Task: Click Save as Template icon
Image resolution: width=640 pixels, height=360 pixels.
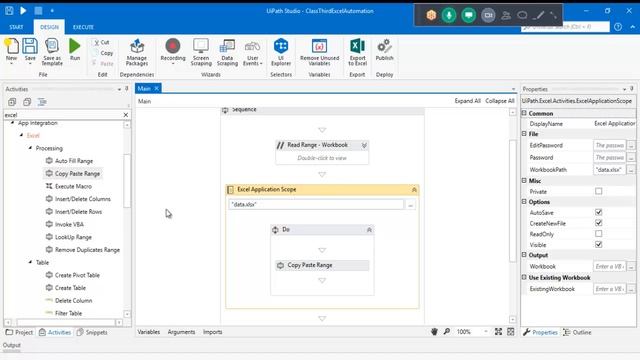Action: point(52,46)
